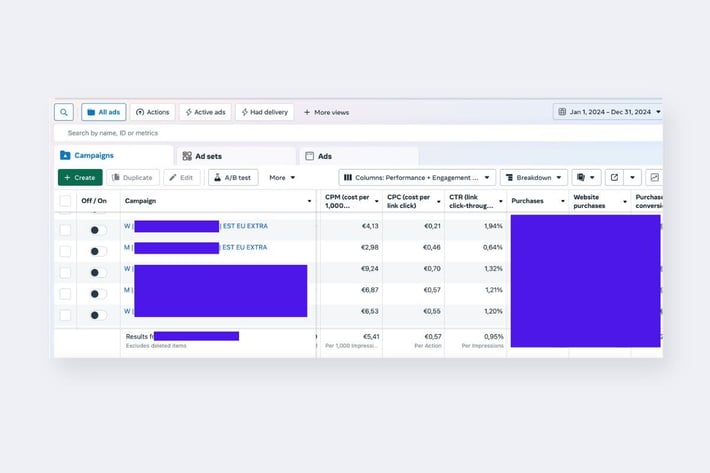Switch to the Active ads view
The width and height of the screenshot is (710, 473).
205,112
